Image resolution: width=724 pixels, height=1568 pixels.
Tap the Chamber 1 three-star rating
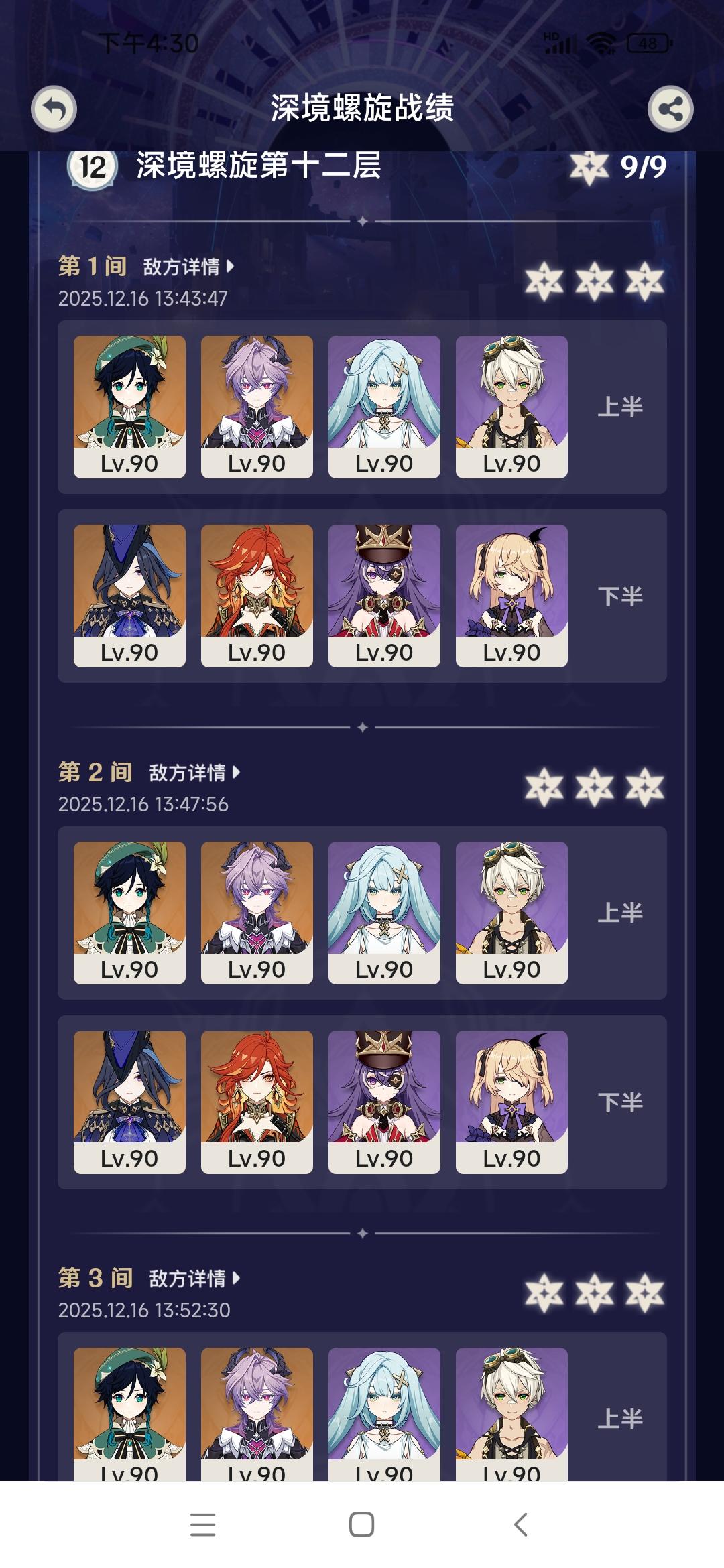595,281
